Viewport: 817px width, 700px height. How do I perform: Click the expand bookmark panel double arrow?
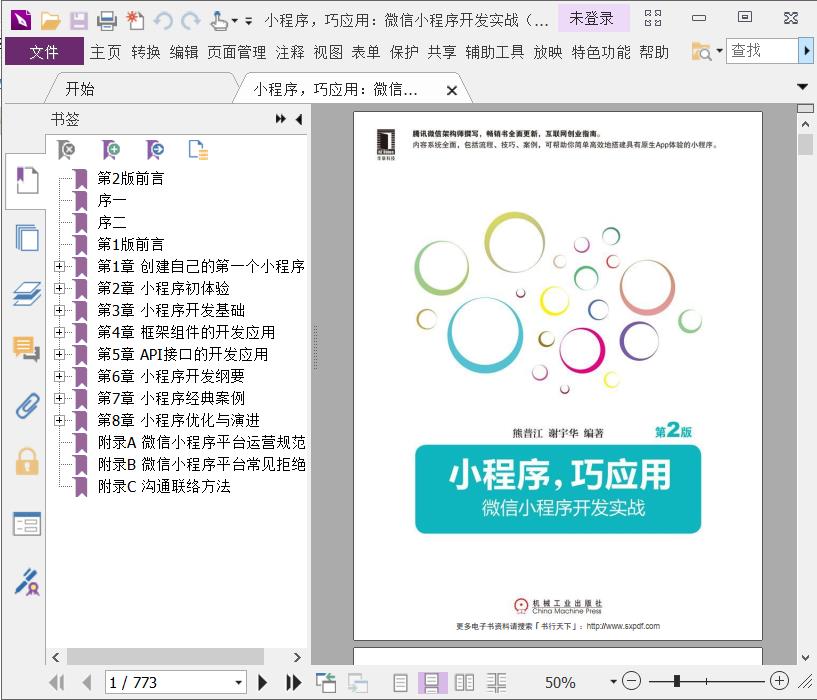pos(280,119)
